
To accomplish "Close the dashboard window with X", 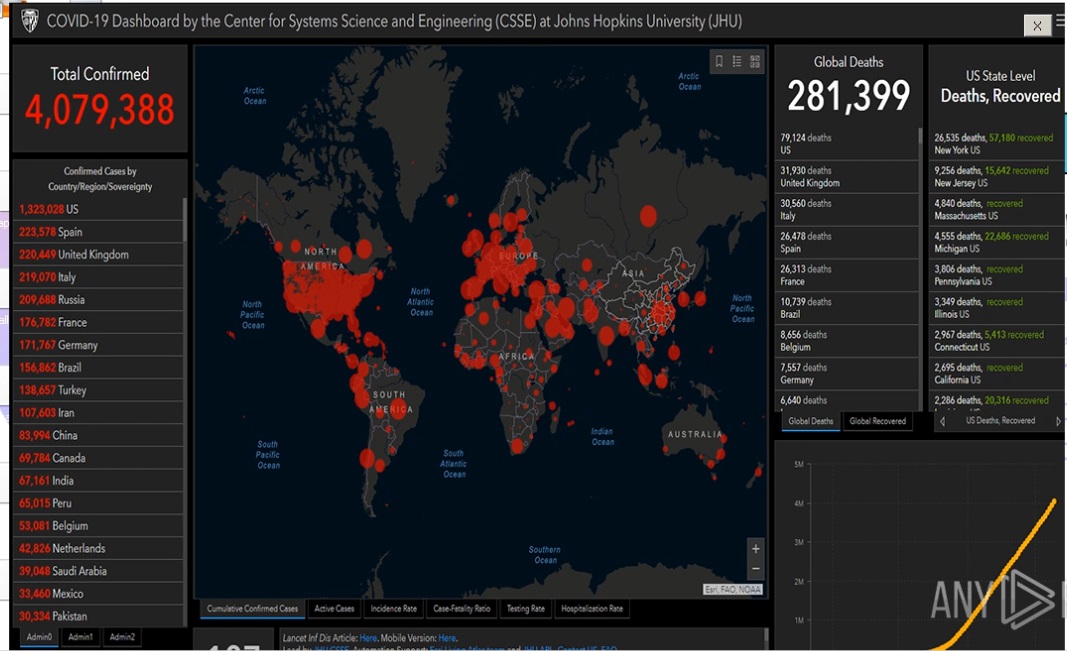I will point(1037,26).
